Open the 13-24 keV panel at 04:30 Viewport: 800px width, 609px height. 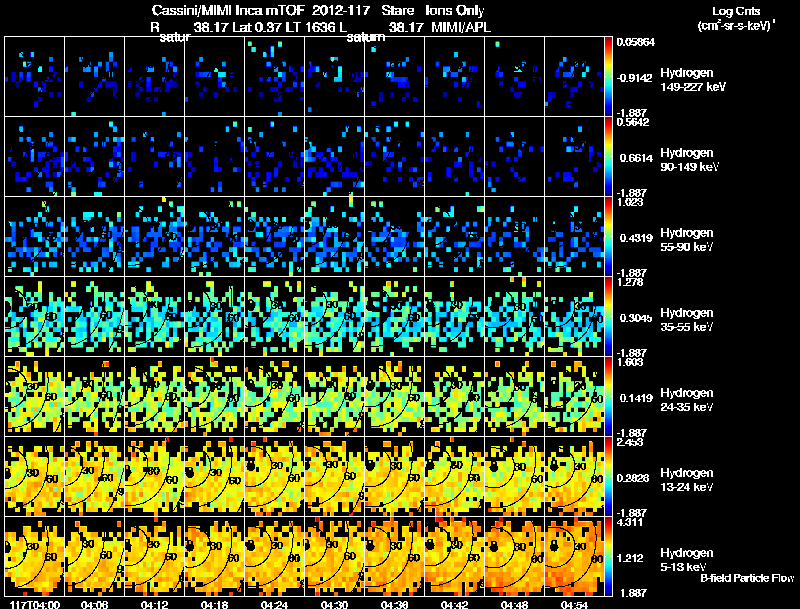pos(335,476)
